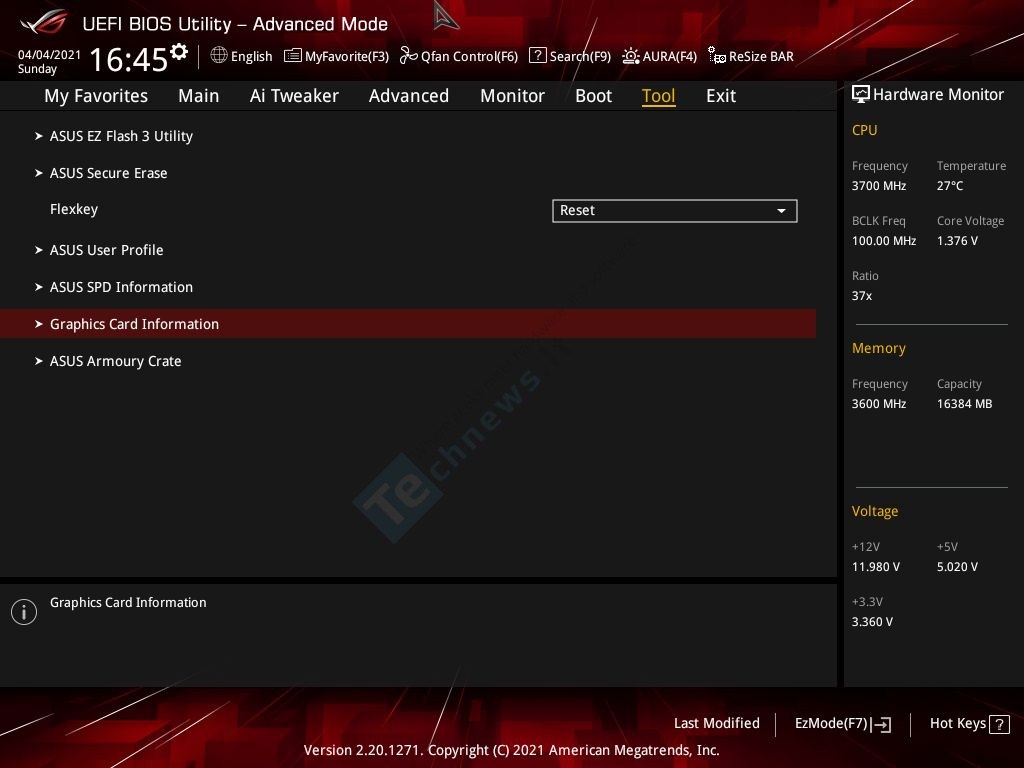Click Last Modified button
This screenshot has height=768, width=1024.
tap(716, 724)
